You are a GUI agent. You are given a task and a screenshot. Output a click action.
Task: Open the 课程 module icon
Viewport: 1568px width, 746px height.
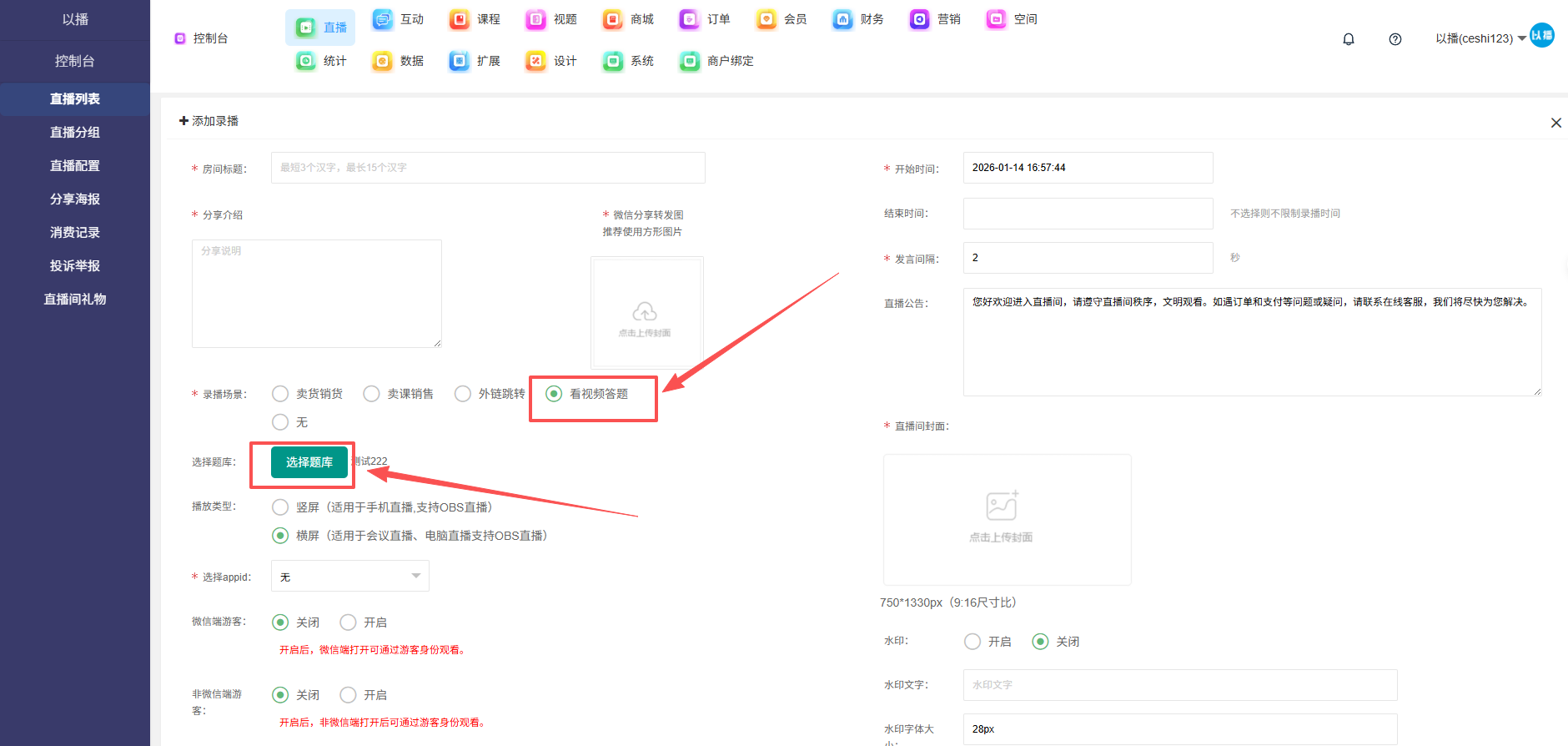pos(460,19)
